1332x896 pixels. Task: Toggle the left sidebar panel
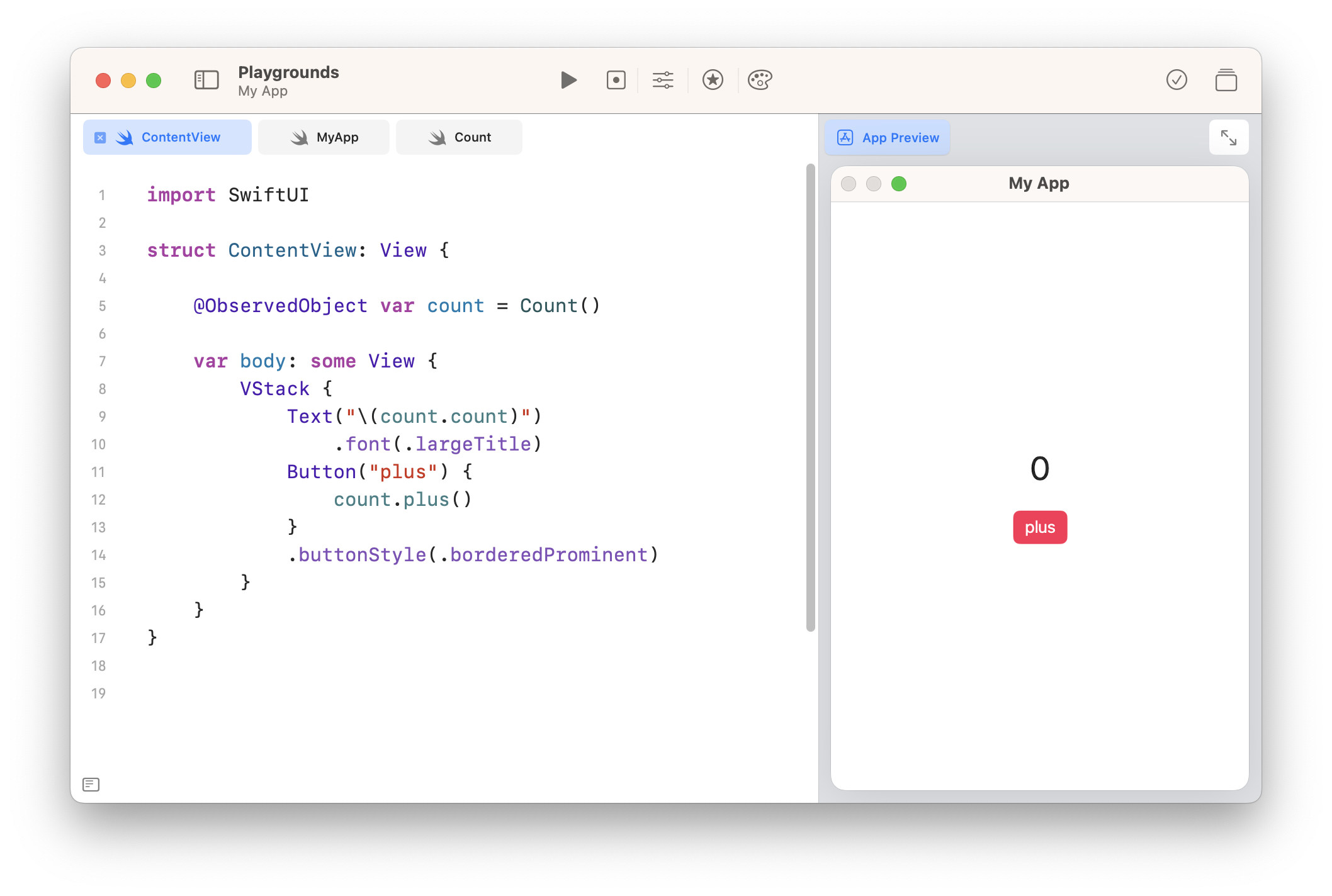click(x=206, y=80)
